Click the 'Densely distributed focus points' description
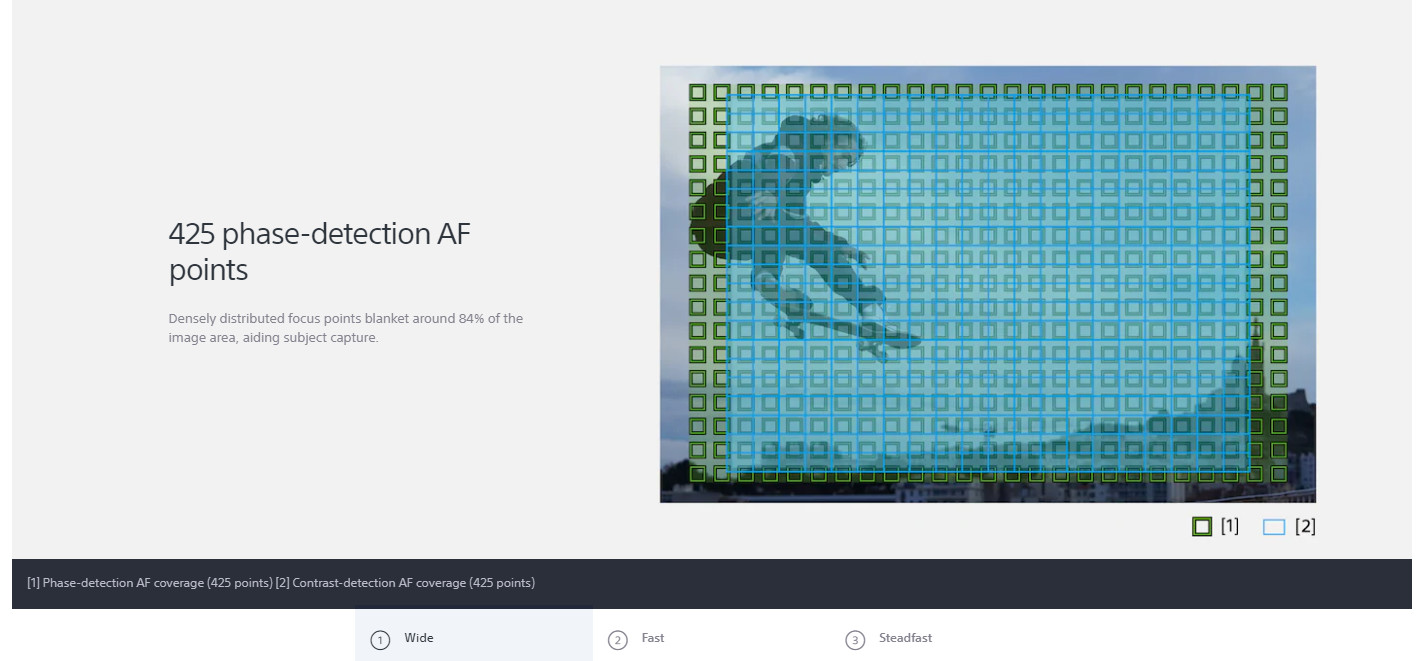1422x661 pixels. pos(346,328)
